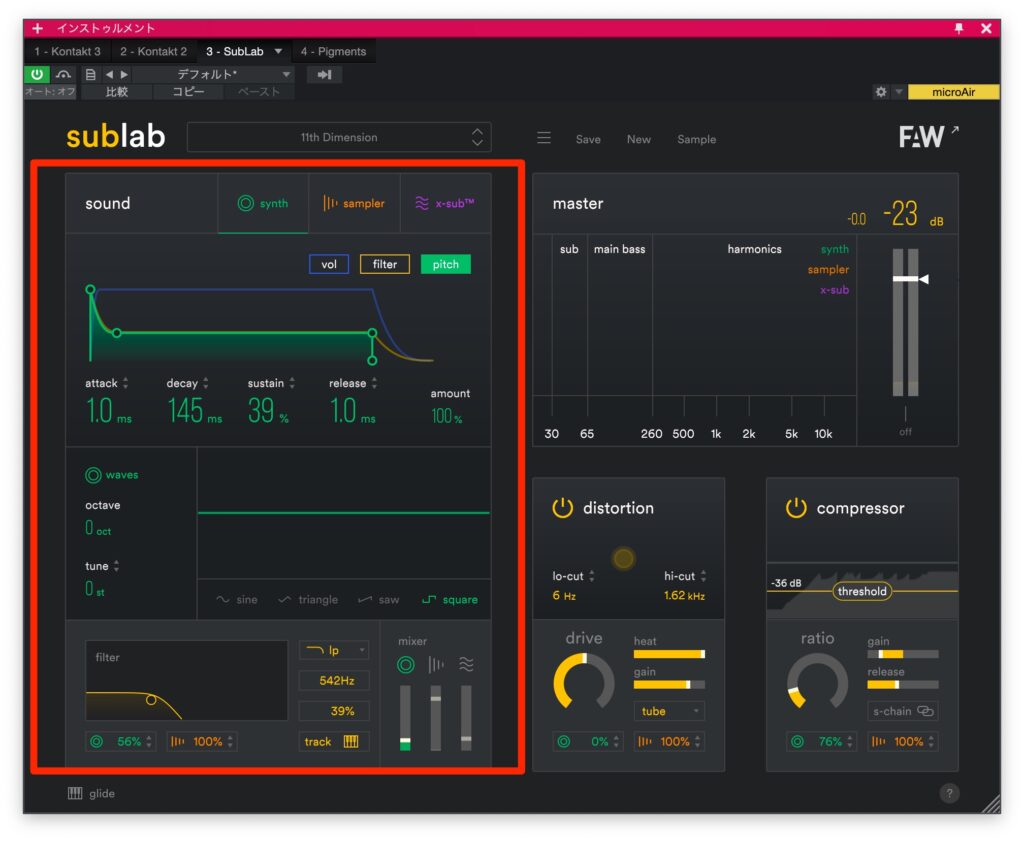
Task: Click the pitch envelope button
Action: [x=445, y=264]
